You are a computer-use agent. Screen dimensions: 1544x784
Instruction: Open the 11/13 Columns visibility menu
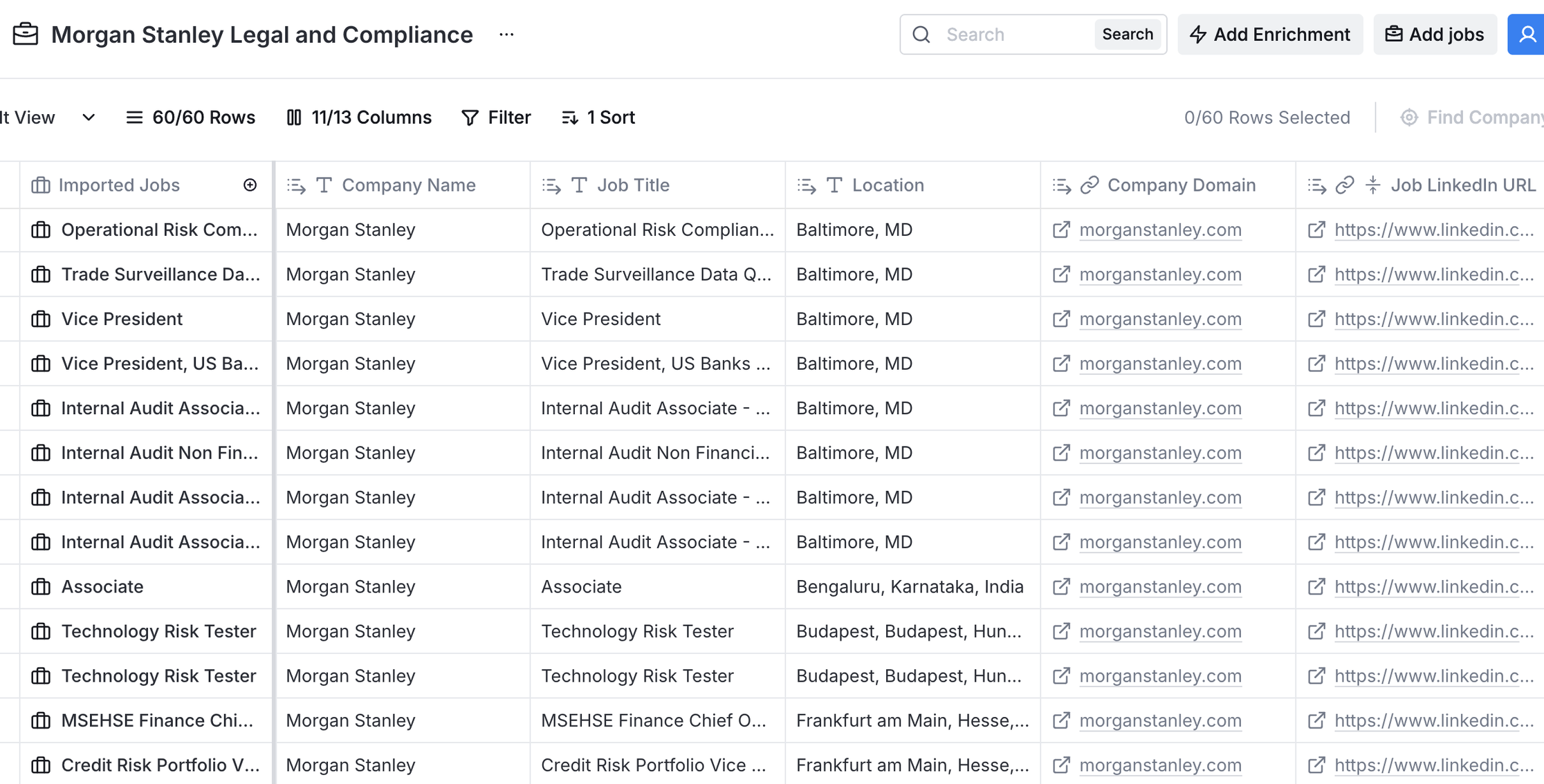(x=359, y=118)
